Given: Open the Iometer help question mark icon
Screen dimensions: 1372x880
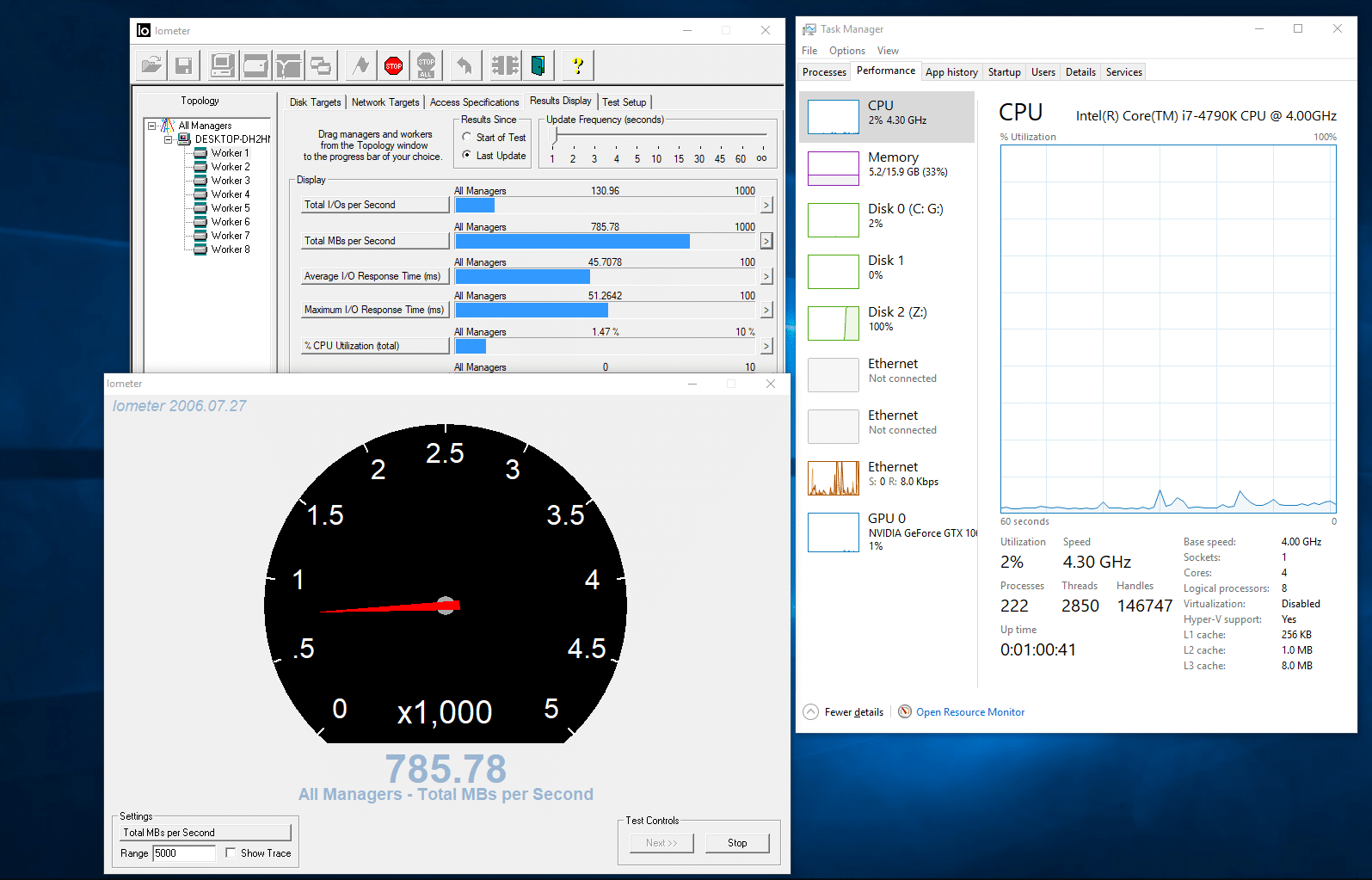Looking at the screenshot, I should (x=577, y=65).
